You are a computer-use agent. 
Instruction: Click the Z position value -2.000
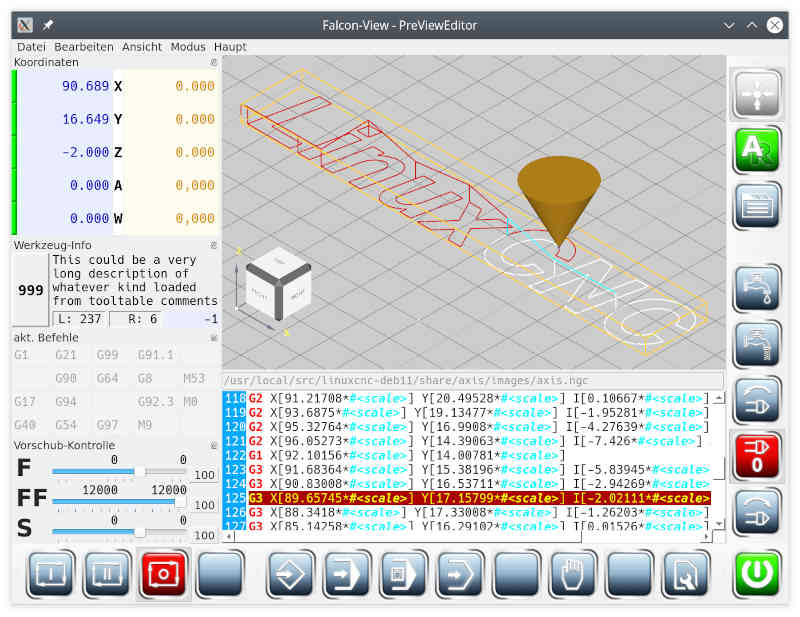85,152
